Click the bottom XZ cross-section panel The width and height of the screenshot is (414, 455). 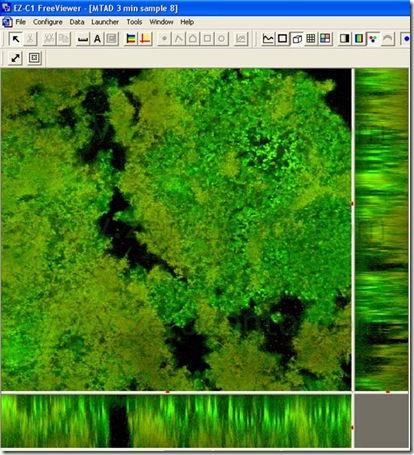click(176, 421)
